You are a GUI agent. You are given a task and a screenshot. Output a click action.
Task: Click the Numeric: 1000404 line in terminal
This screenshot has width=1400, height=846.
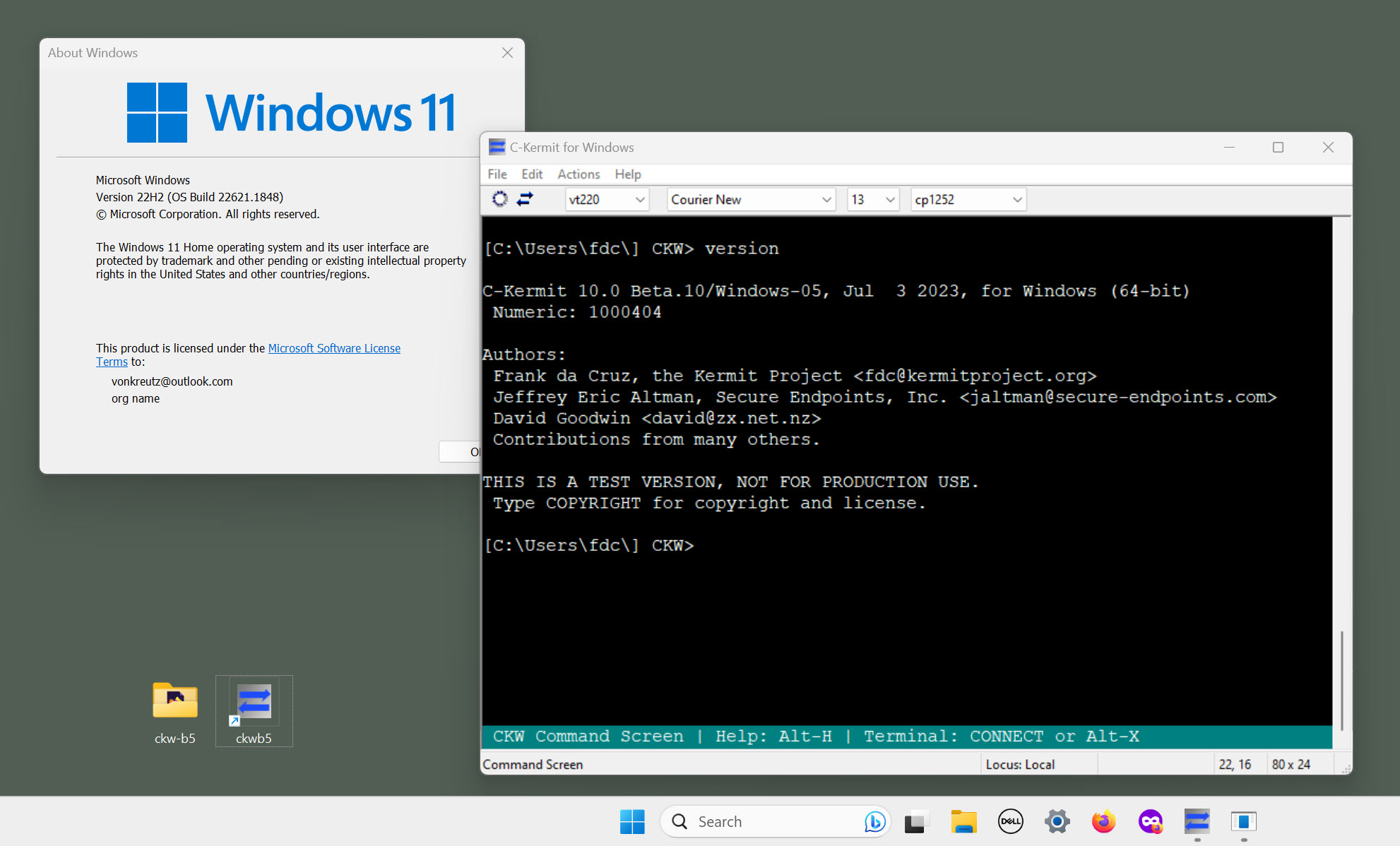click(x=577, y=312)
